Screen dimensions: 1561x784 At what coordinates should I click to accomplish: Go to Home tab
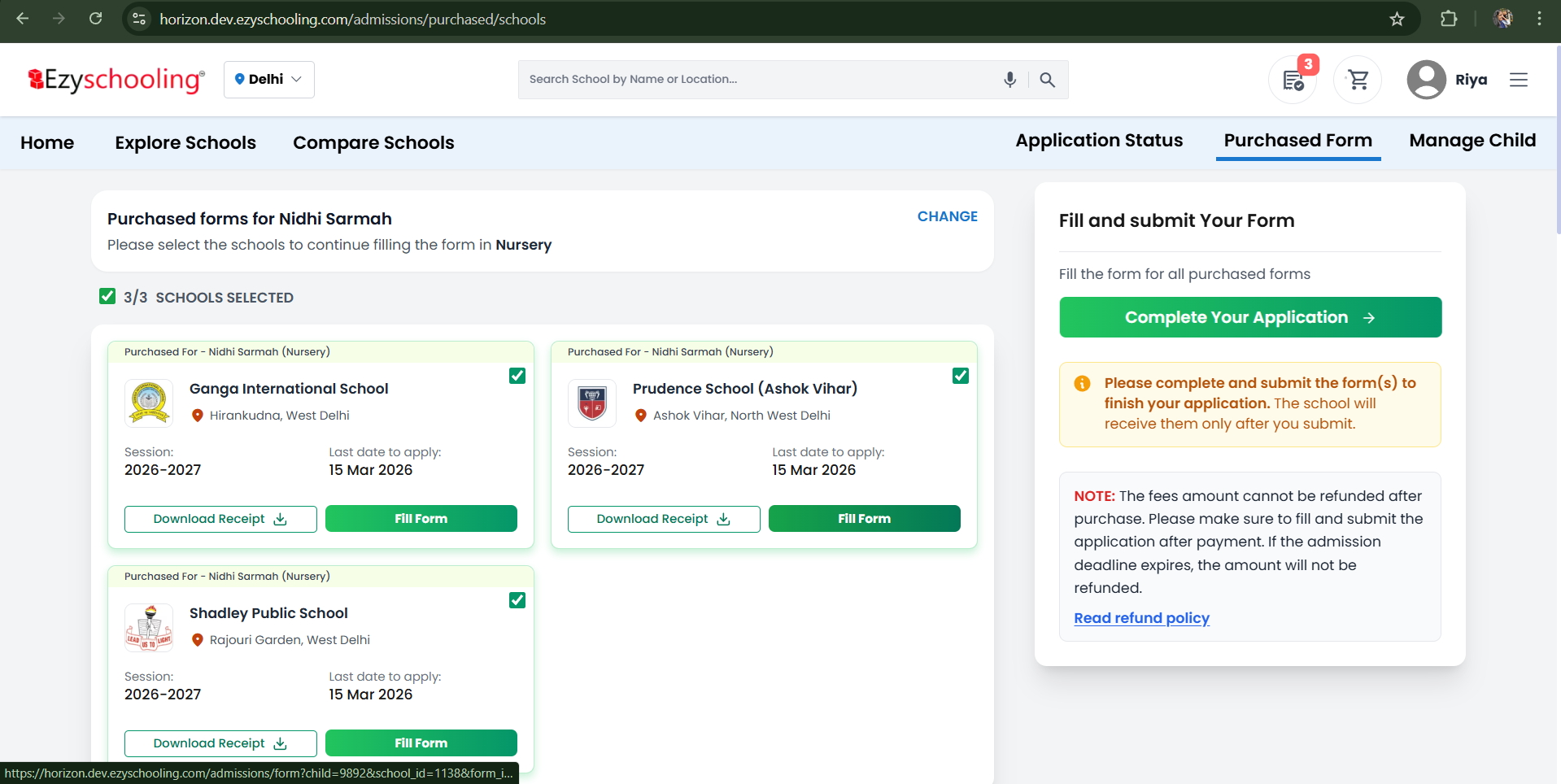47,142
